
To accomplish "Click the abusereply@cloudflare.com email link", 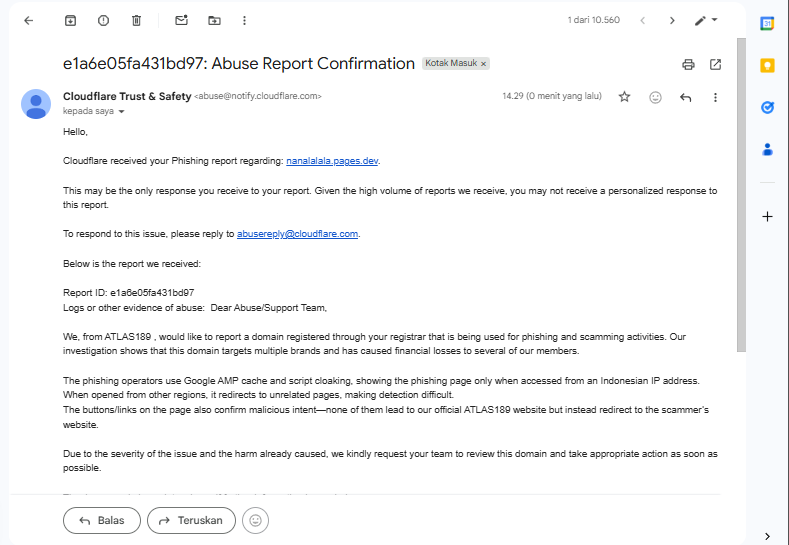I will (x=297, y=234).
